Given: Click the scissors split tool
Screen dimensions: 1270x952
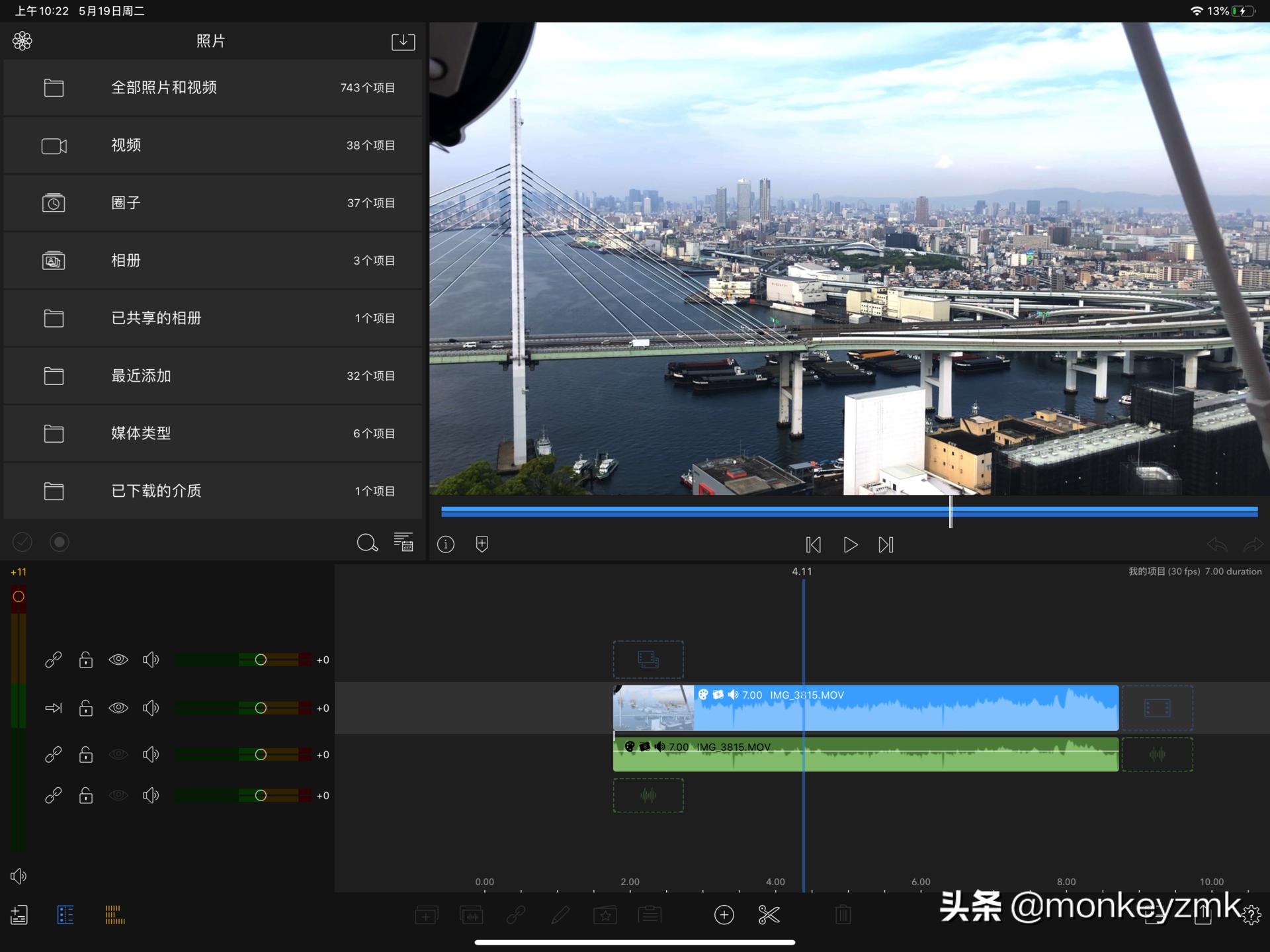Looking at the screenshot, I should (769, 915).
